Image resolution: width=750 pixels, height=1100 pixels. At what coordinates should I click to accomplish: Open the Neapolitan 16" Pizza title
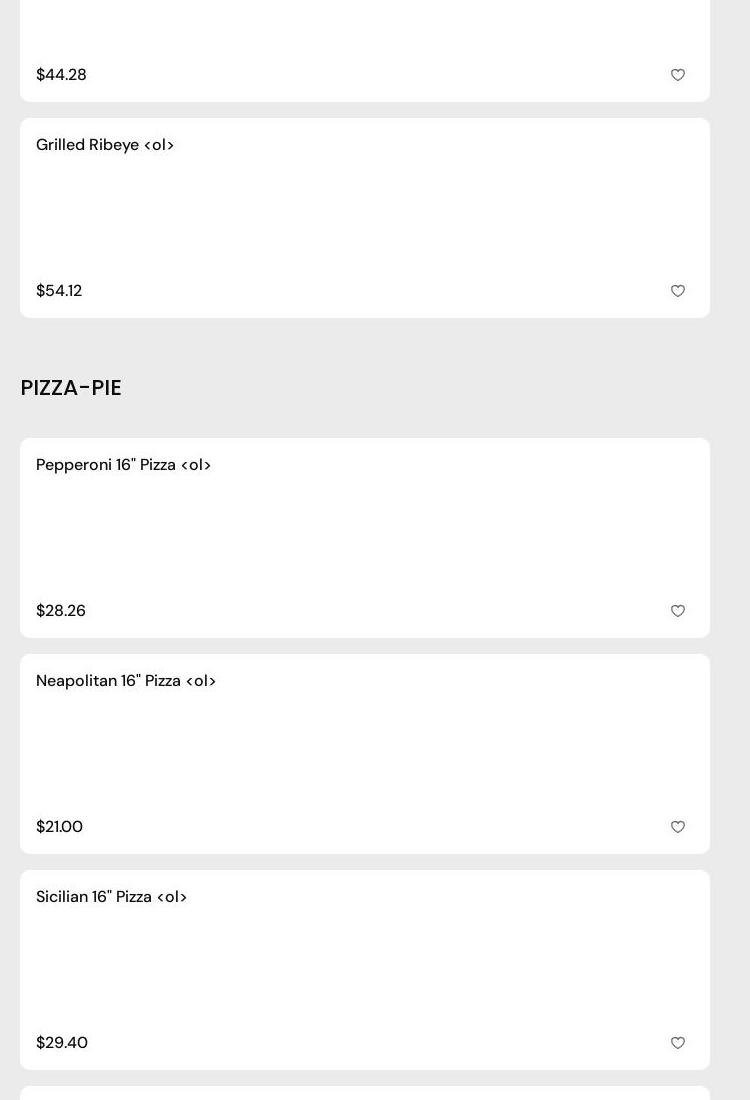[126, 681]
